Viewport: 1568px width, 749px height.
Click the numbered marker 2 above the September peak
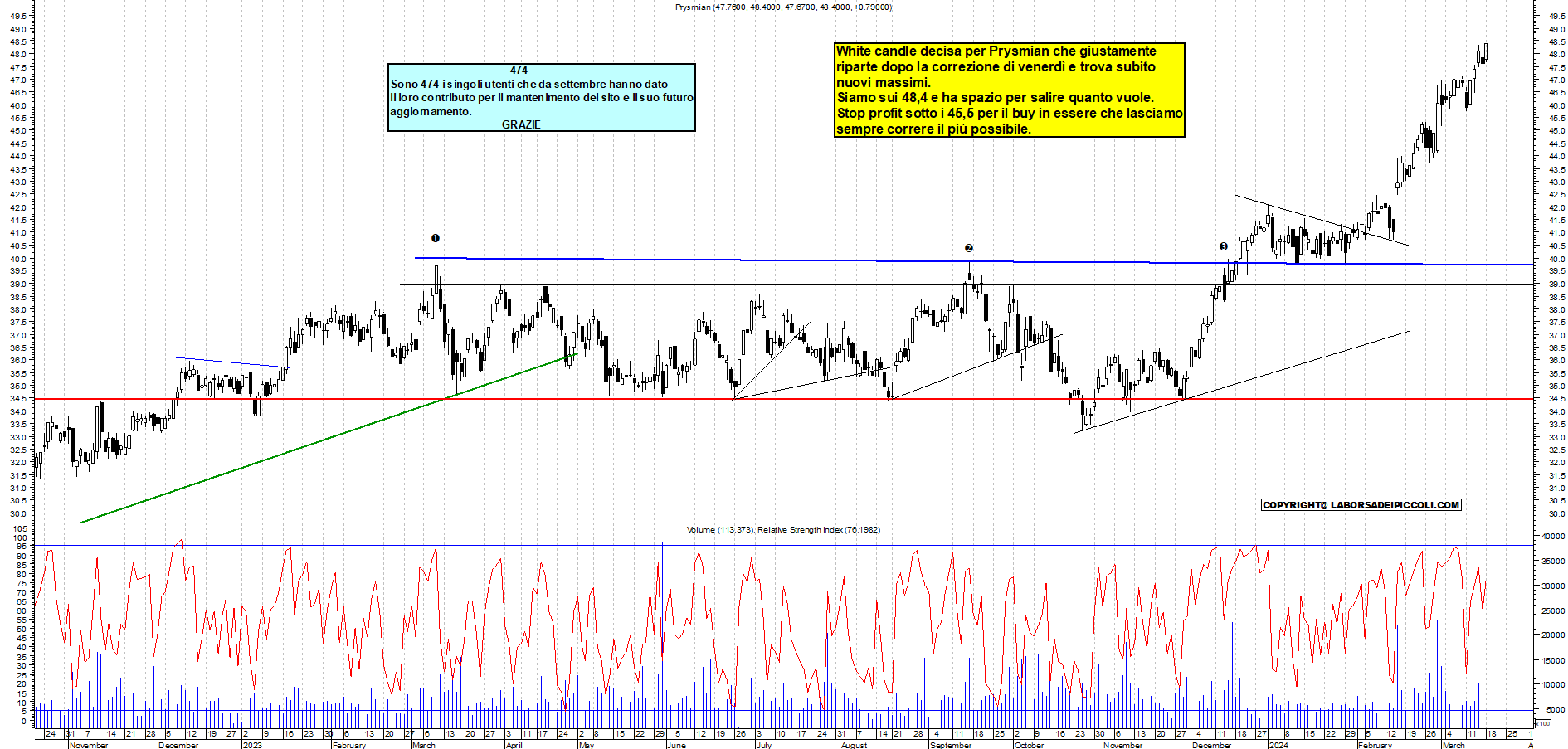(968, 248)
